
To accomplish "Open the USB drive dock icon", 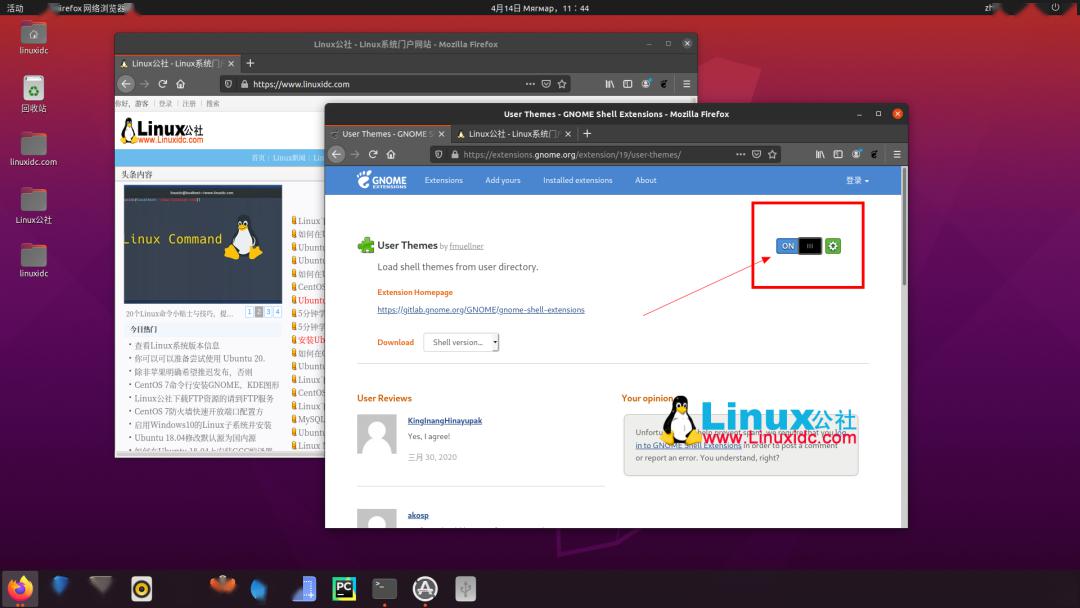I will [x=466, y=589].
